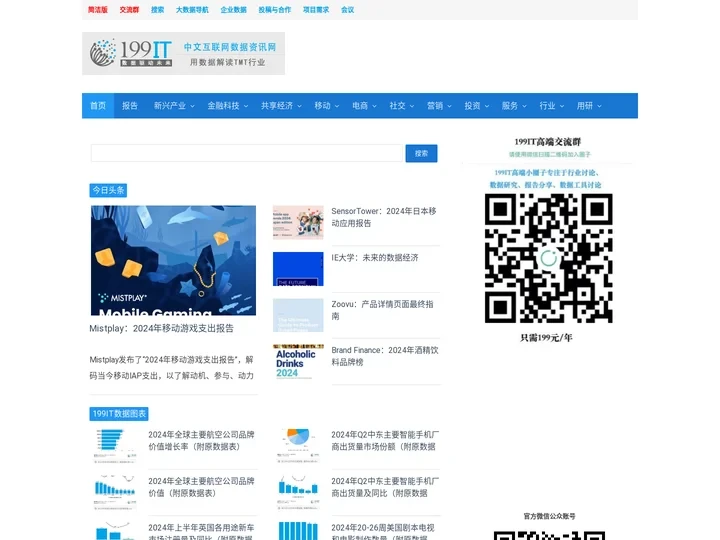Click the Mistplay article summary text
The image size is (720, 540).
click(171, 367)
